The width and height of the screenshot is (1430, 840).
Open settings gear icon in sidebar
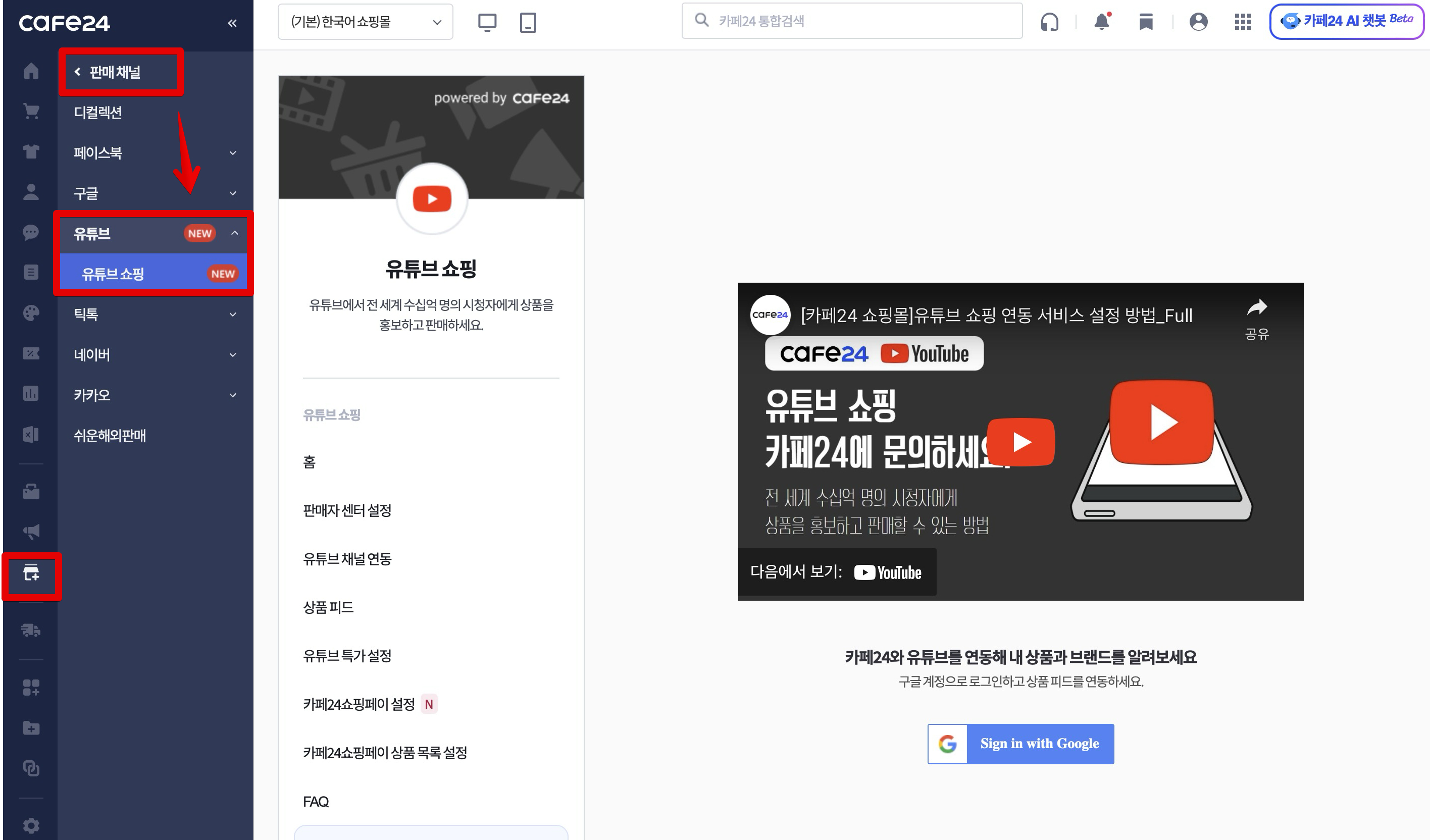tap(31, 825)
